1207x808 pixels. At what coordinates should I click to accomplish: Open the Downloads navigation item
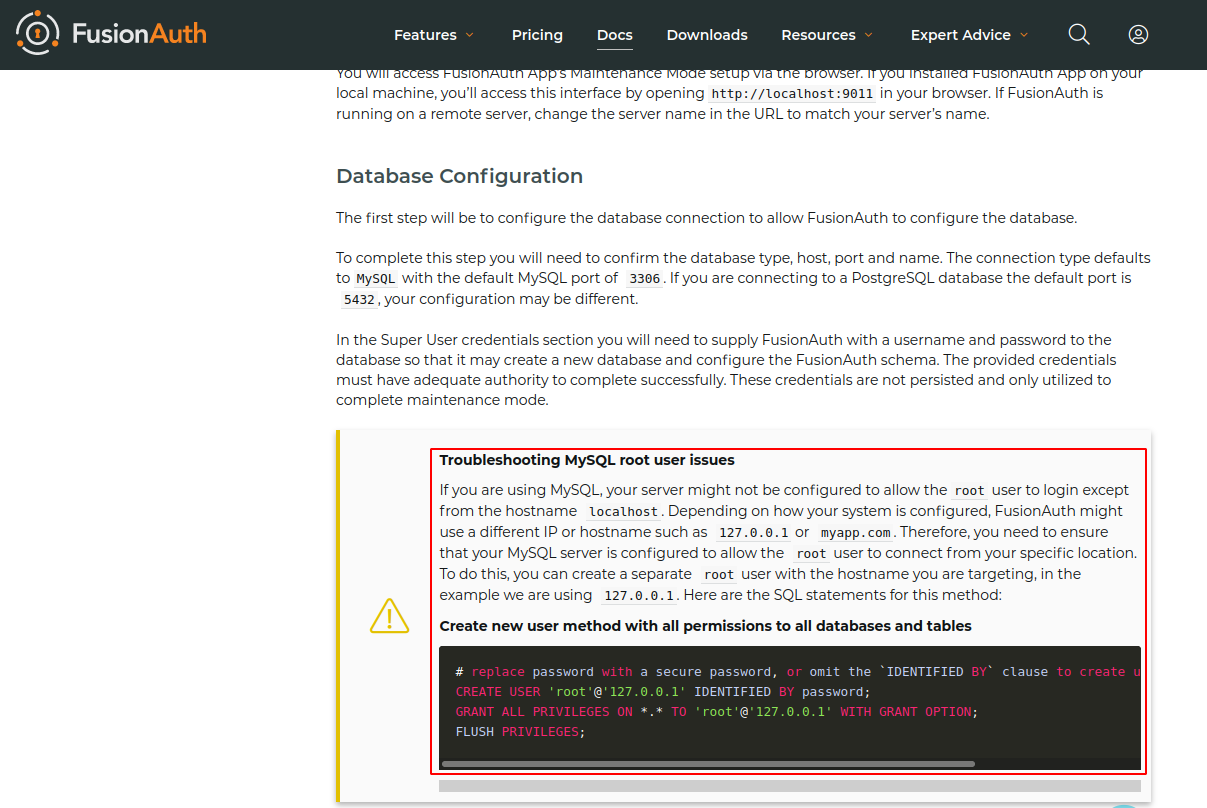click(707, 35)
